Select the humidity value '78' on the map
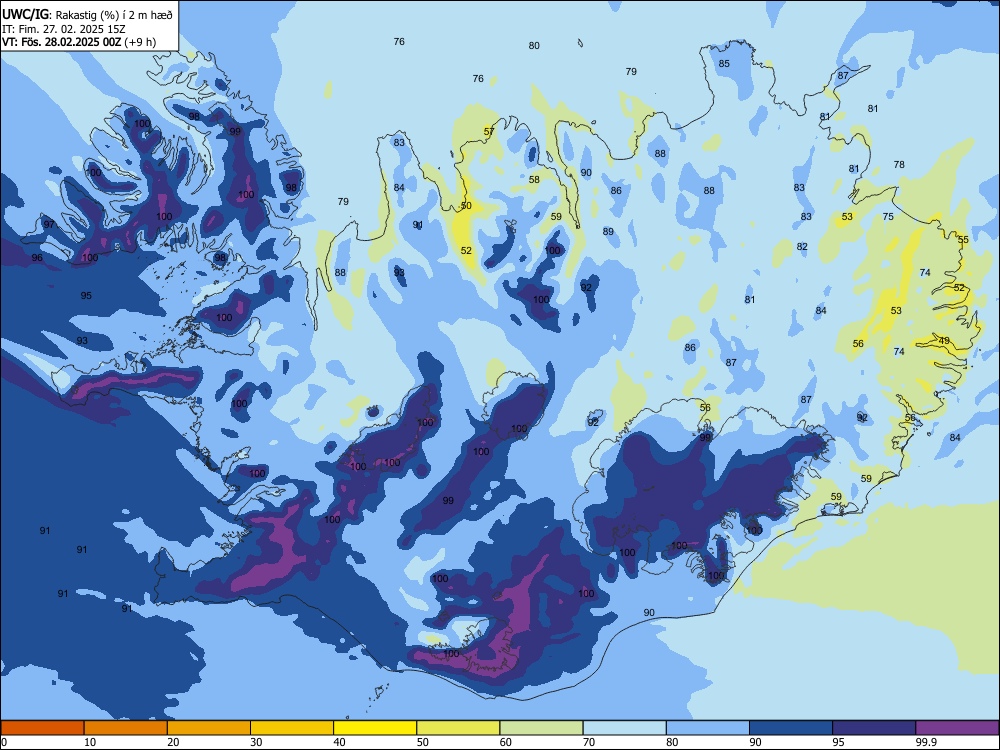 coord(899,165)
